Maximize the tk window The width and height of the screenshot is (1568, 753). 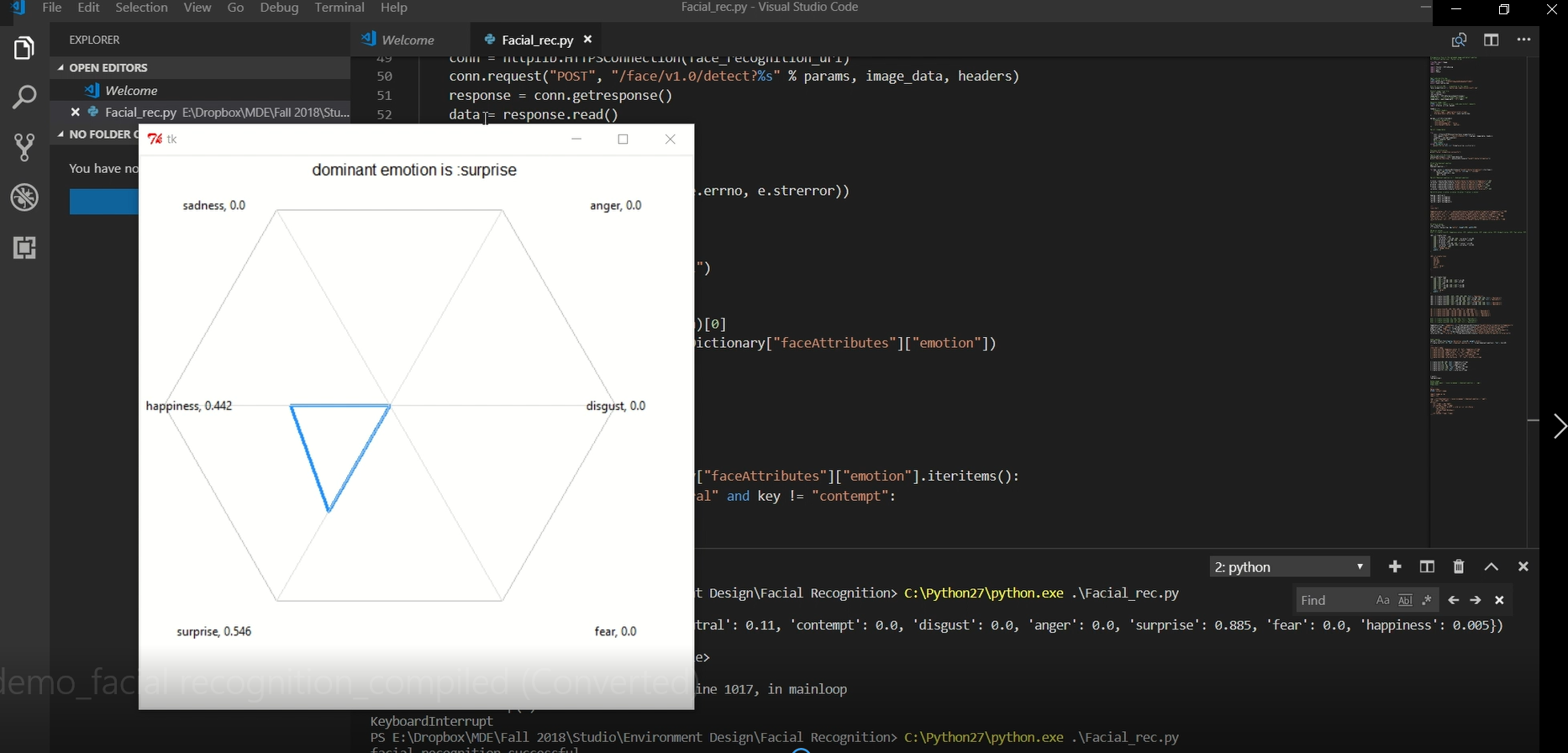coord(624,139)
